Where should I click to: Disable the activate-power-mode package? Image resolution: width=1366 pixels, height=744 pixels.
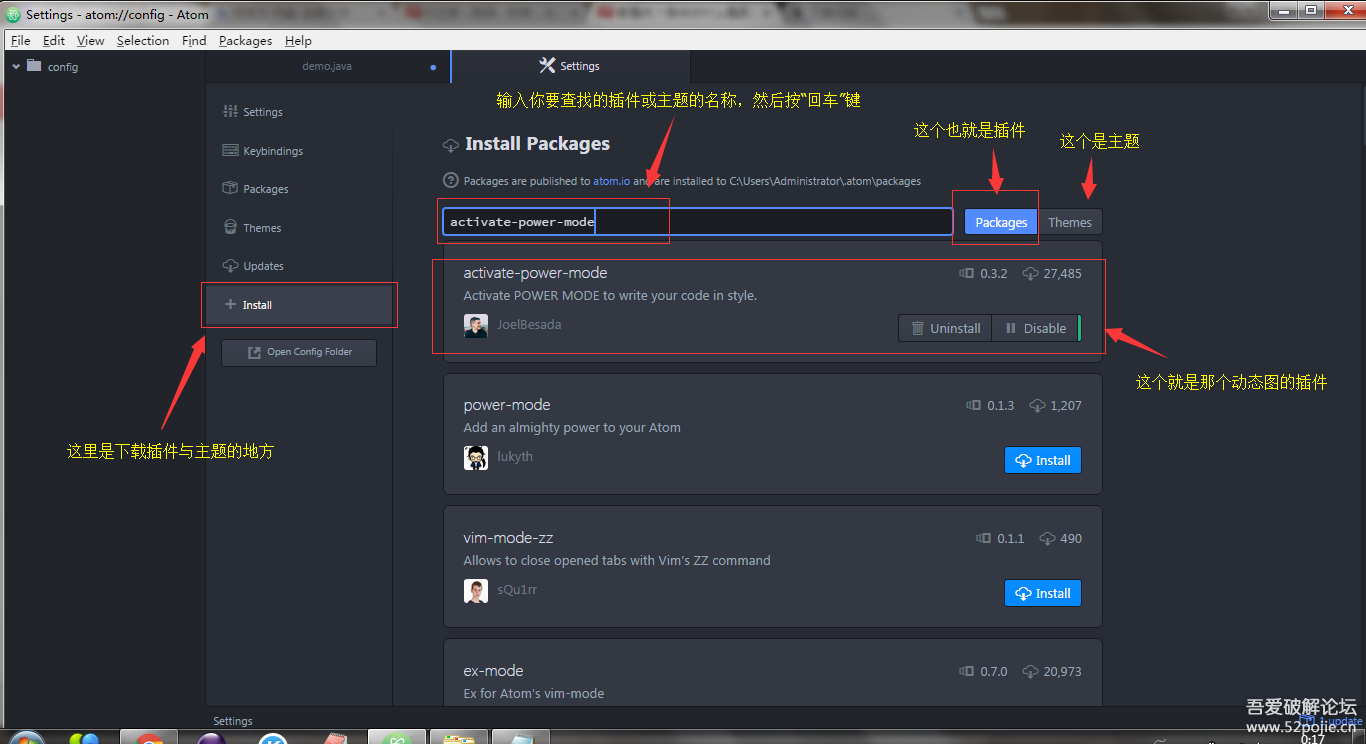[1035, 328]
